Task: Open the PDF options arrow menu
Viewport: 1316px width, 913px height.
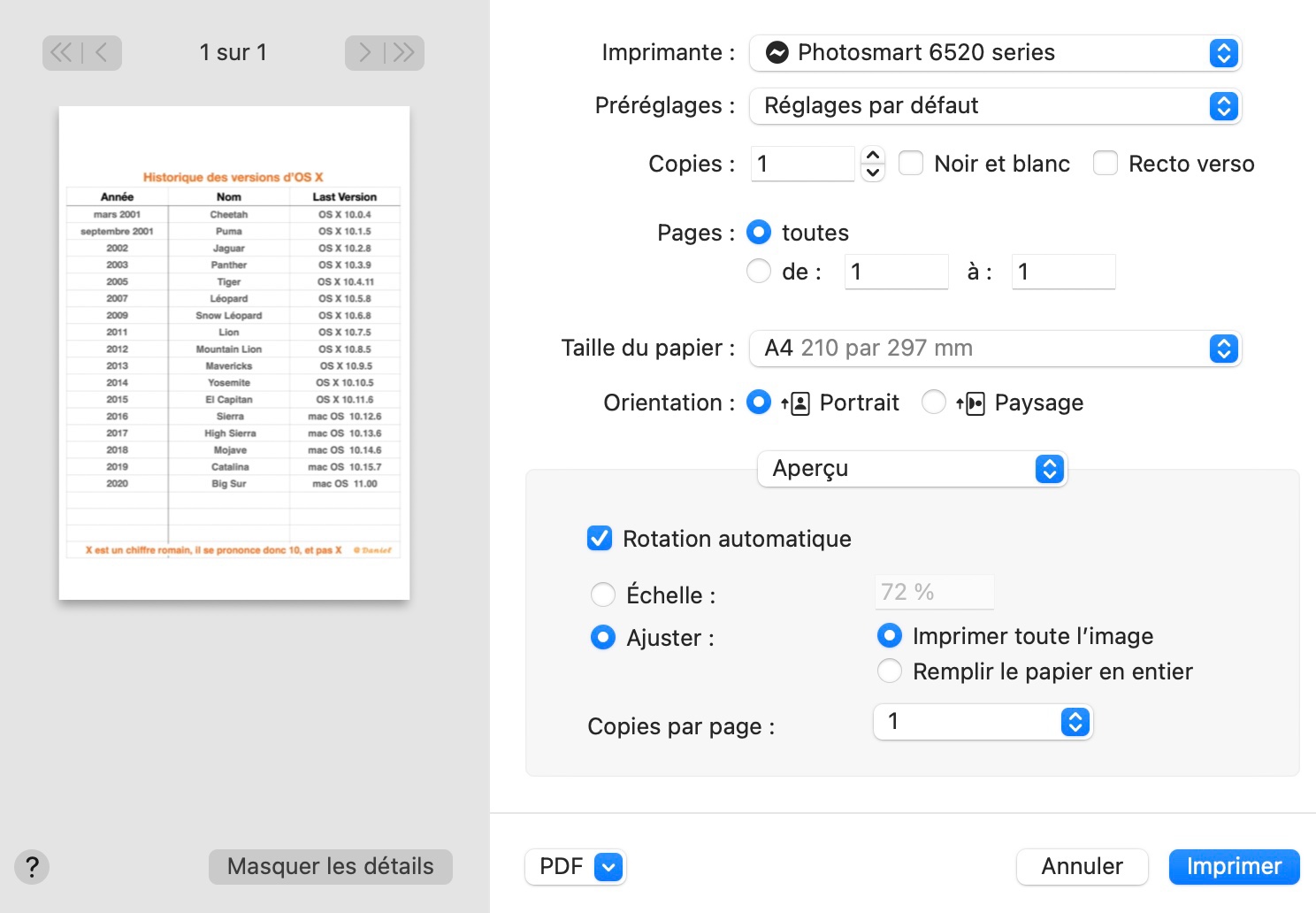Action: (x=608, y=867)
